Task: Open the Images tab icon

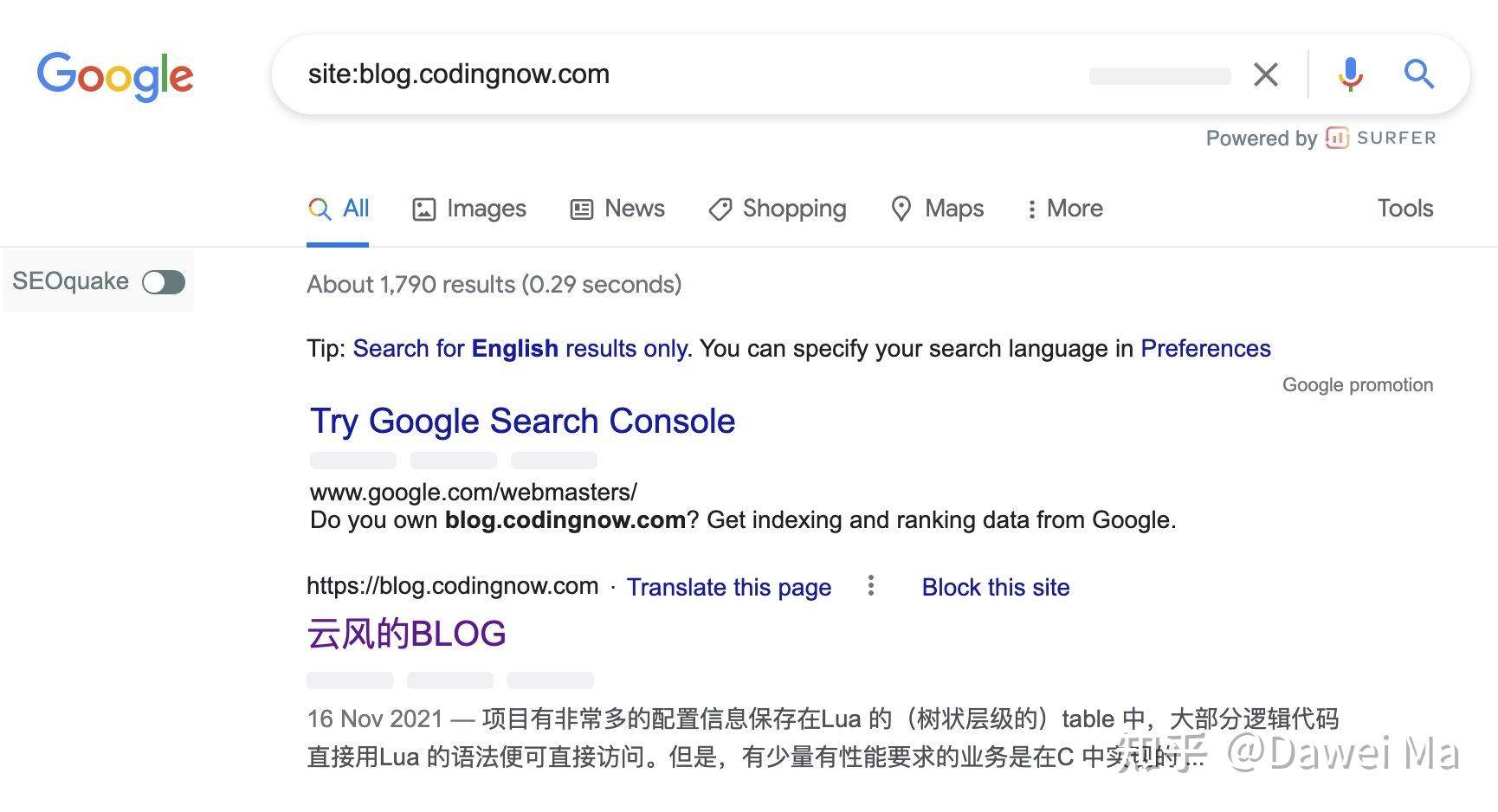Action: 423,209
